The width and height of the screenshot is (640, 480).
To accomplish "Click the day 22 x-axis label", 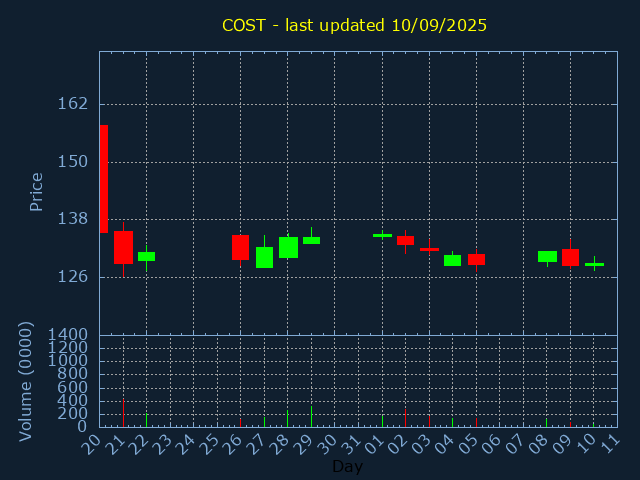I will tap(138, 444).
